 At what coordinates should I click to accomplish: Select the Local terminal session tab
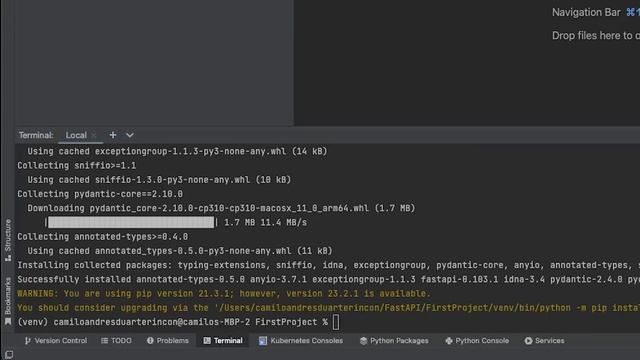(76, 135)
